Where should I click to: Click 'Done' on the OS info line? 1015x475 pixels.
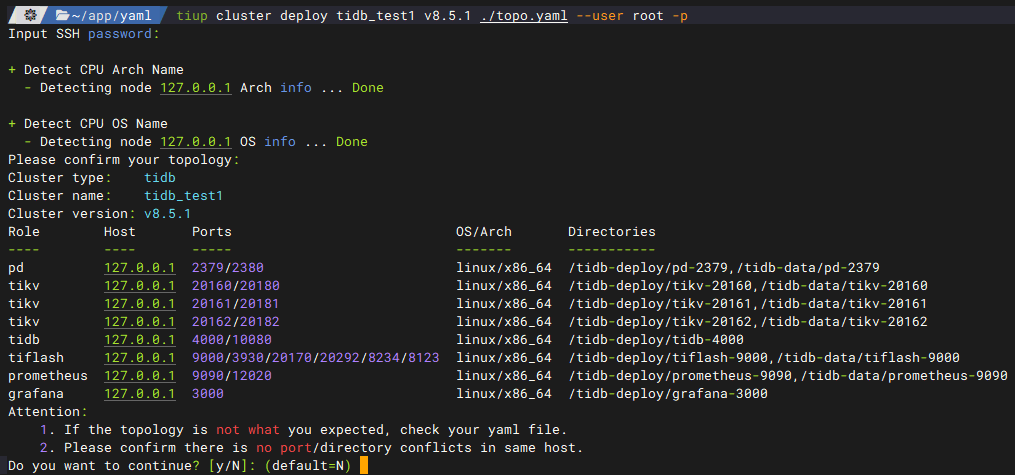click(351, 142)
